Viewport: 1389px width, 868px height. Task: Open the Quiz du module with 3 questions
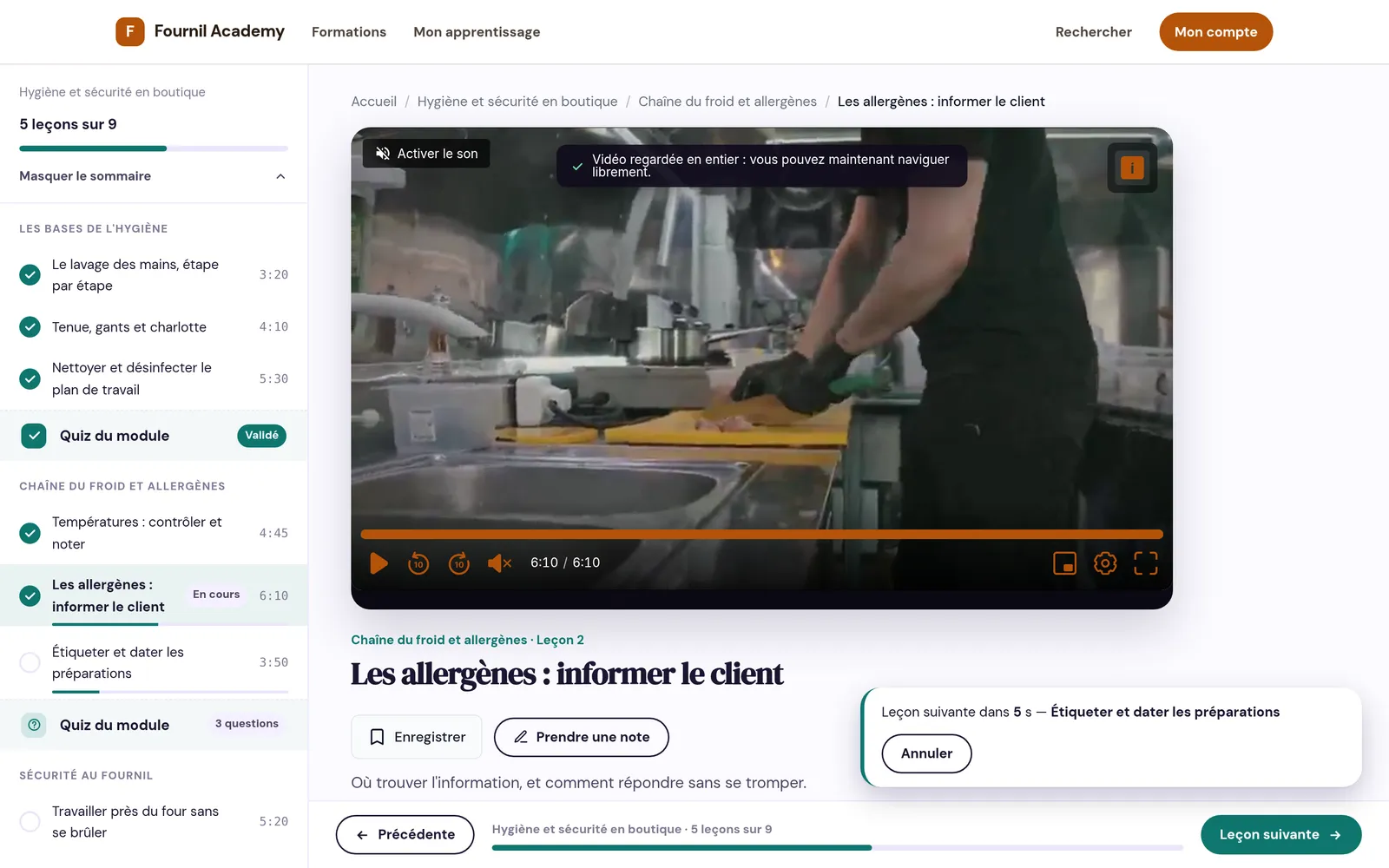coord(154,725)
